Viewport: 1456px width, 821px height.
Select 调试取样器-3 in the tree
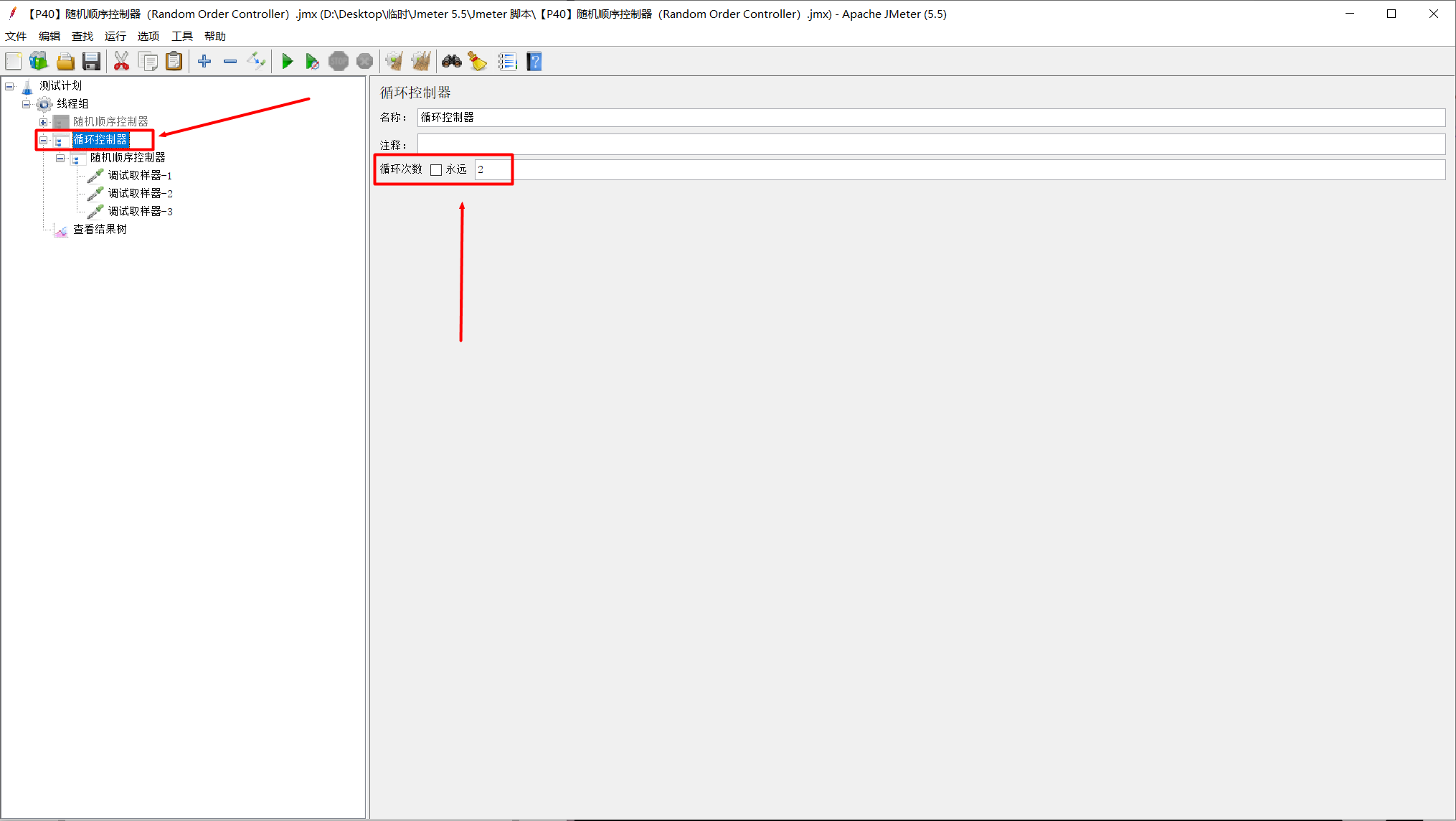pyautogui.click(x=140, y=212)
